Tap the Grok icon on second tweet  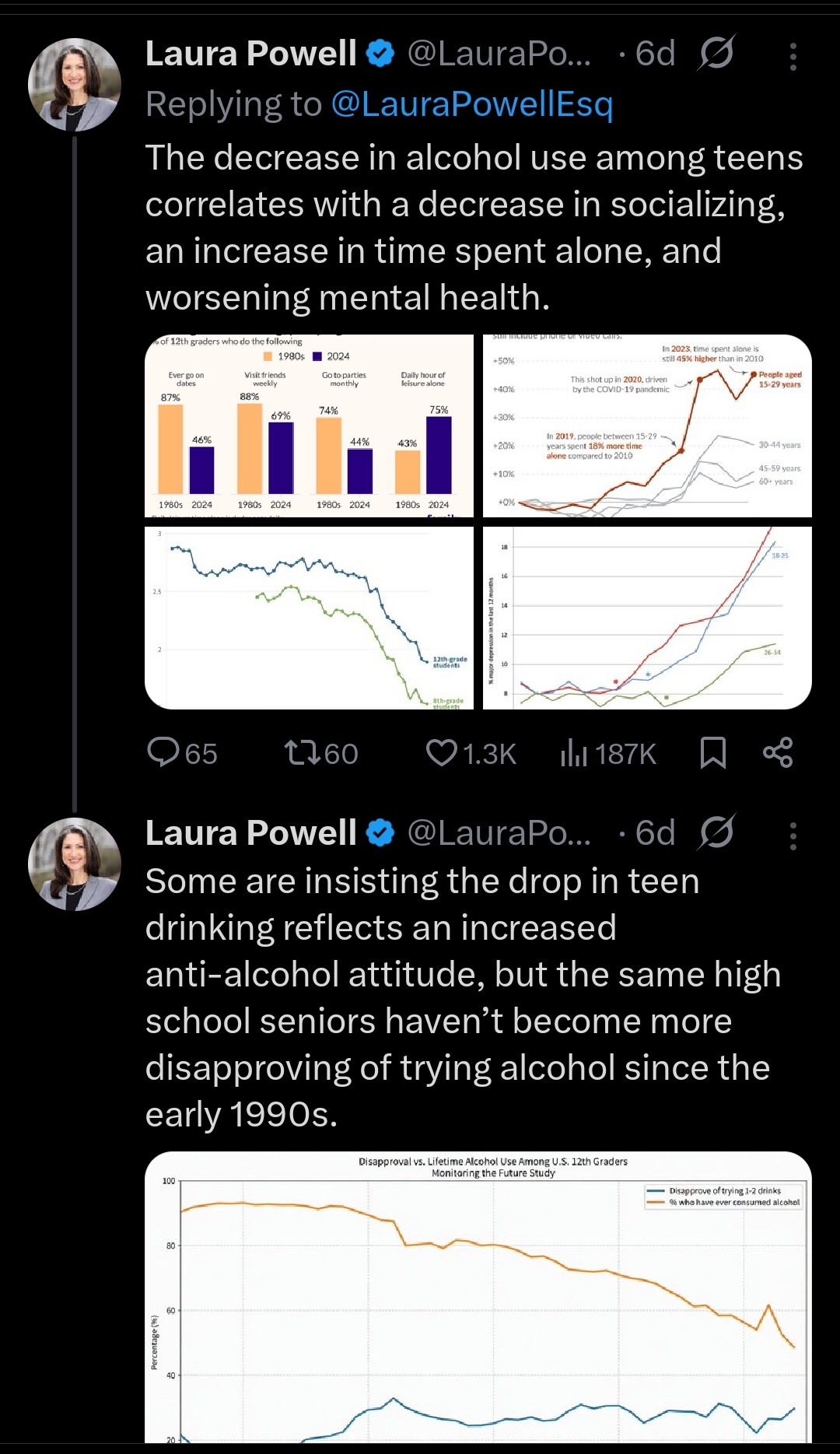[x=716, y=833]
